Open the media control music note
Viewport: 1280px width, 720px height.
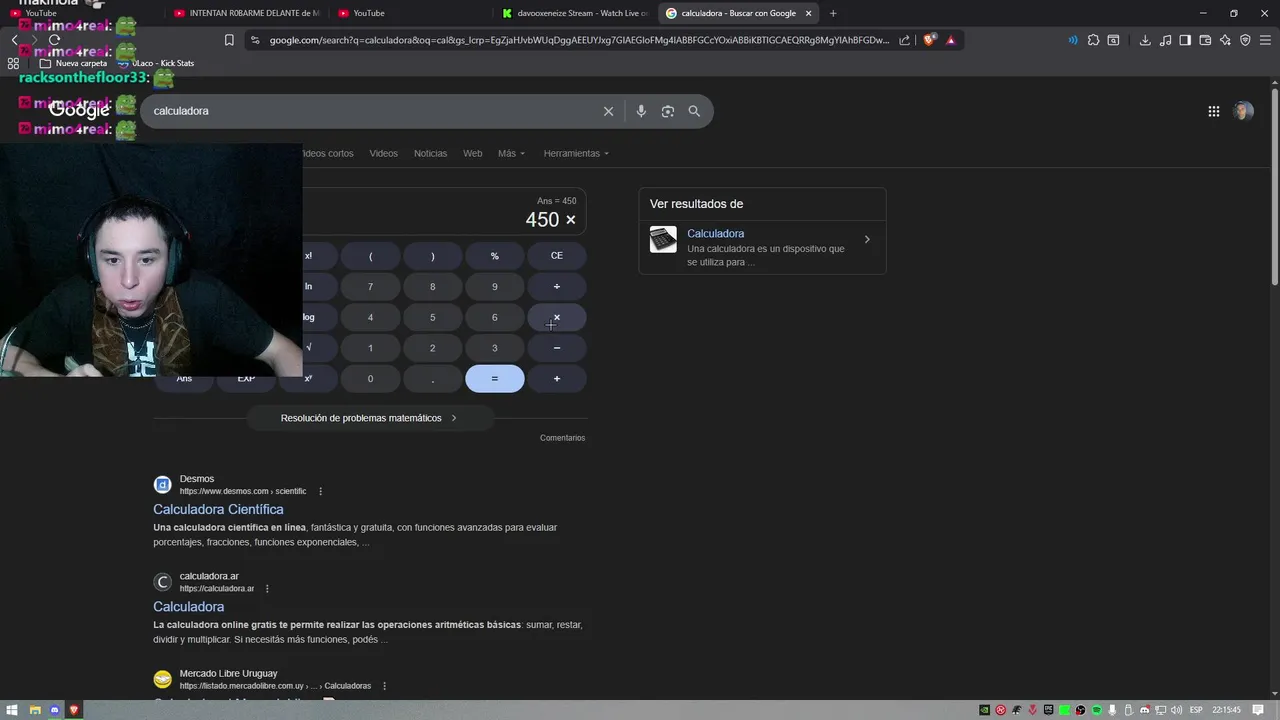pyautogui.click(x=1166, y=40)
